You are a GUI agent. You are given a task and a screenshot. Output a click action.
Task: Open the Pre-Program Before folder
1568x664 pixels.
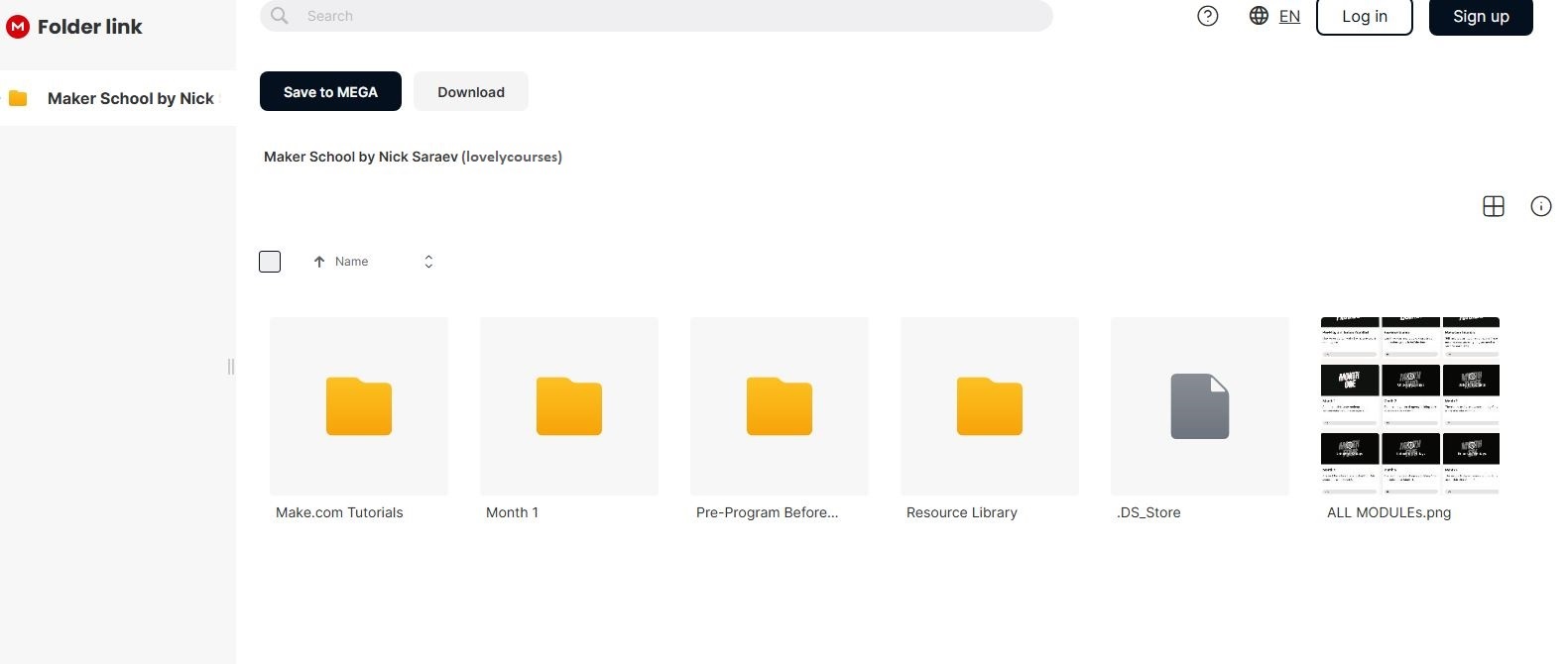779,406
